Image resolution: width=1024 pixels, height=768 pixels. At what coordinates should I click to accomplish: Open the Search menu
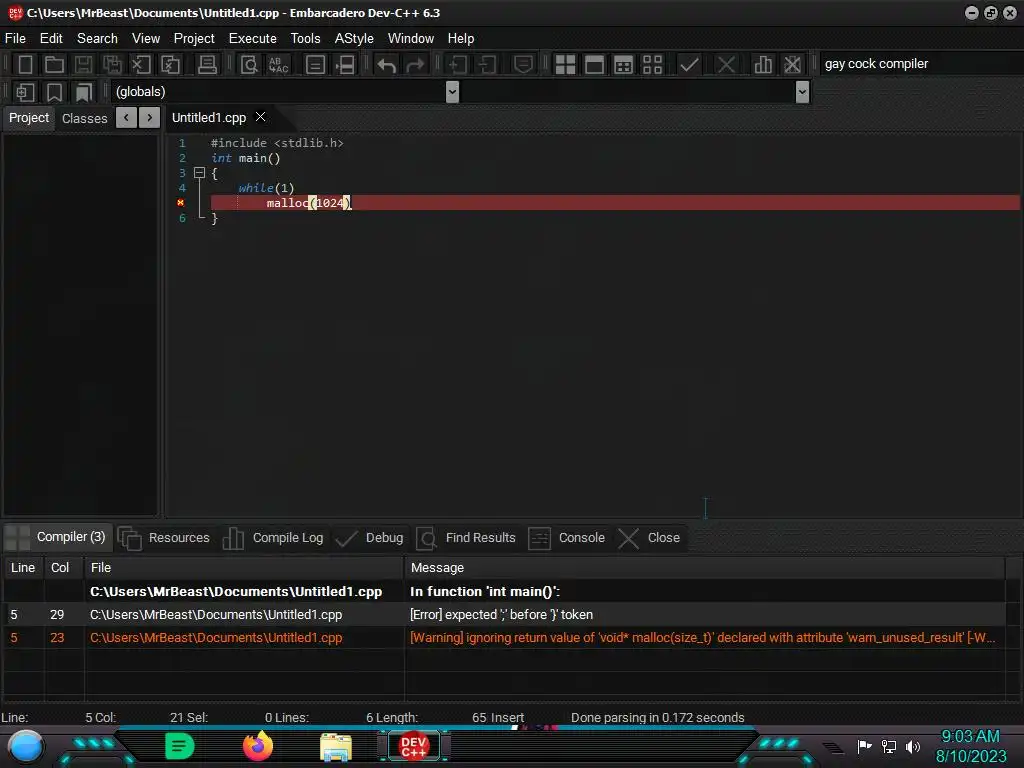[x=97, y=39]
